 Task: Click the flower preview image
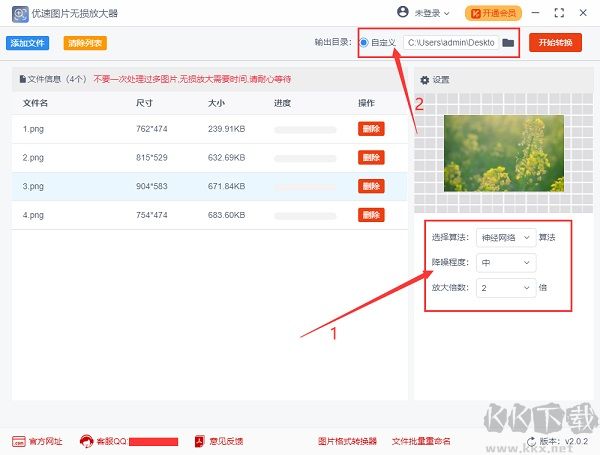[x=504, y=153]
